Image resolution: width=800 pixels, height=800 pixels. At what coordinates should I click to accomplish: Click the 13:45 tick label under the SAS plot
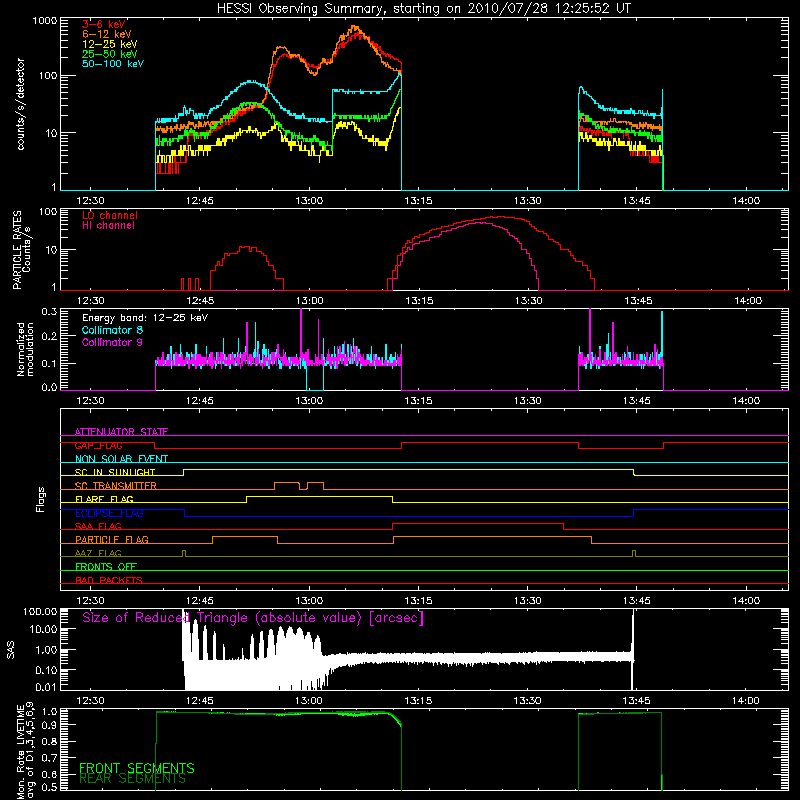637,701
